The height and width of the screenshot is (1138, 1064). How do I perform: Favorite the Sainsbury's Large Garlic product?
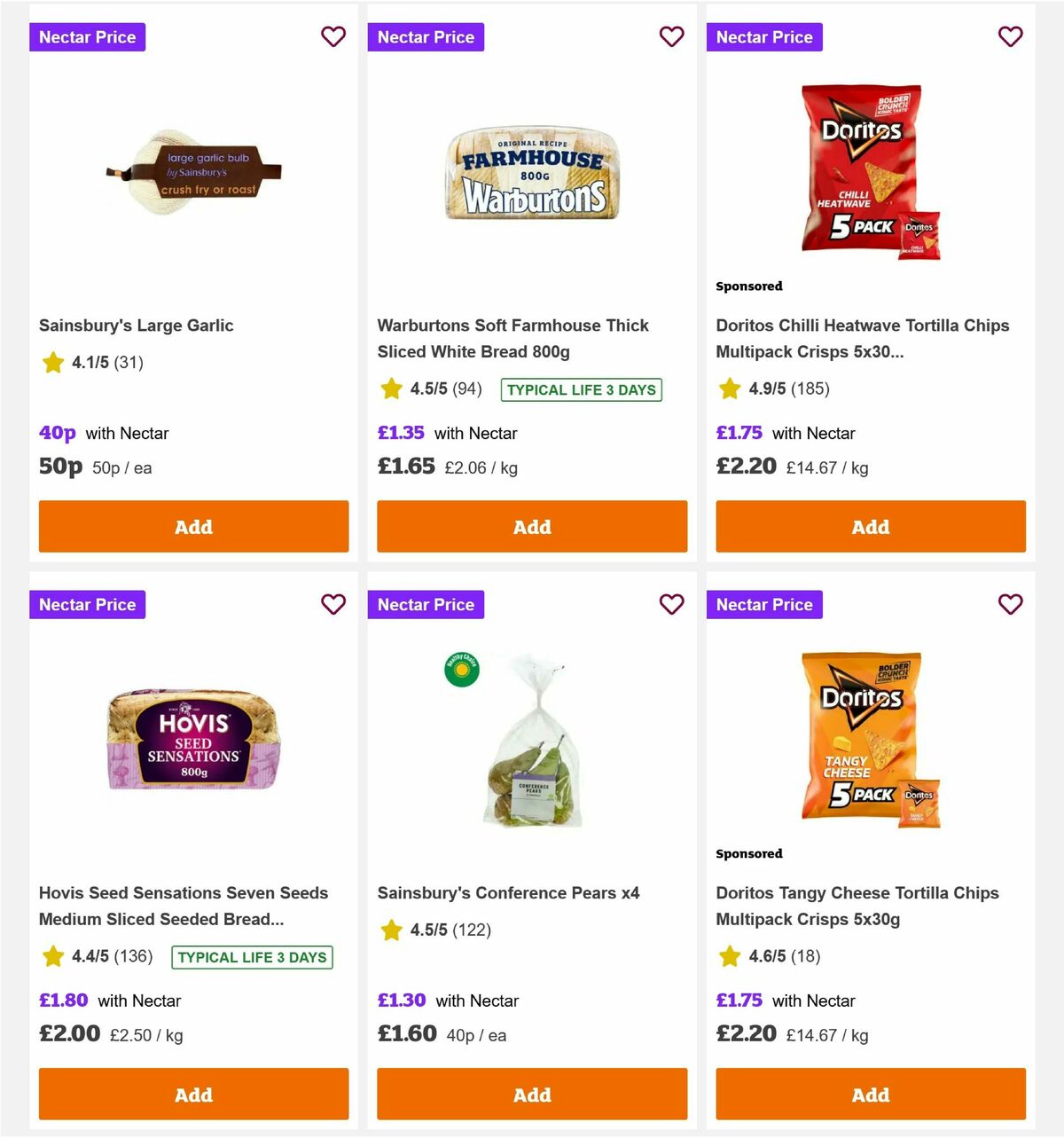(x=333, y=36)
